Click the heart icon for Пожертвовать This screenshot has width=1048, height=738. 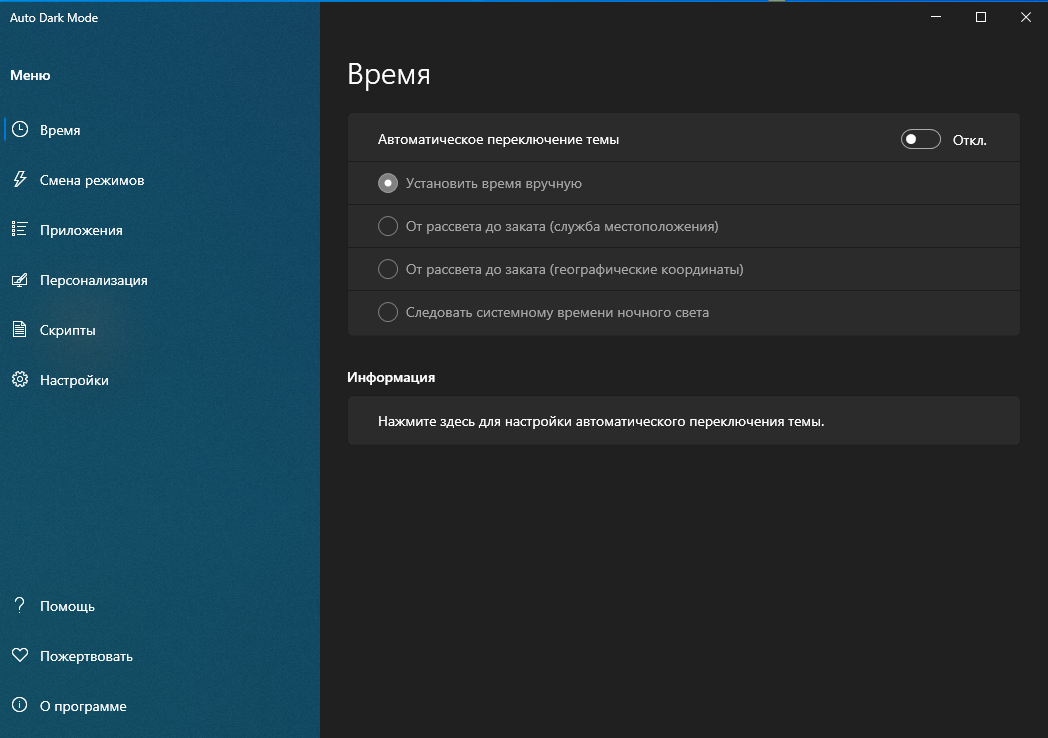(20, 655)
